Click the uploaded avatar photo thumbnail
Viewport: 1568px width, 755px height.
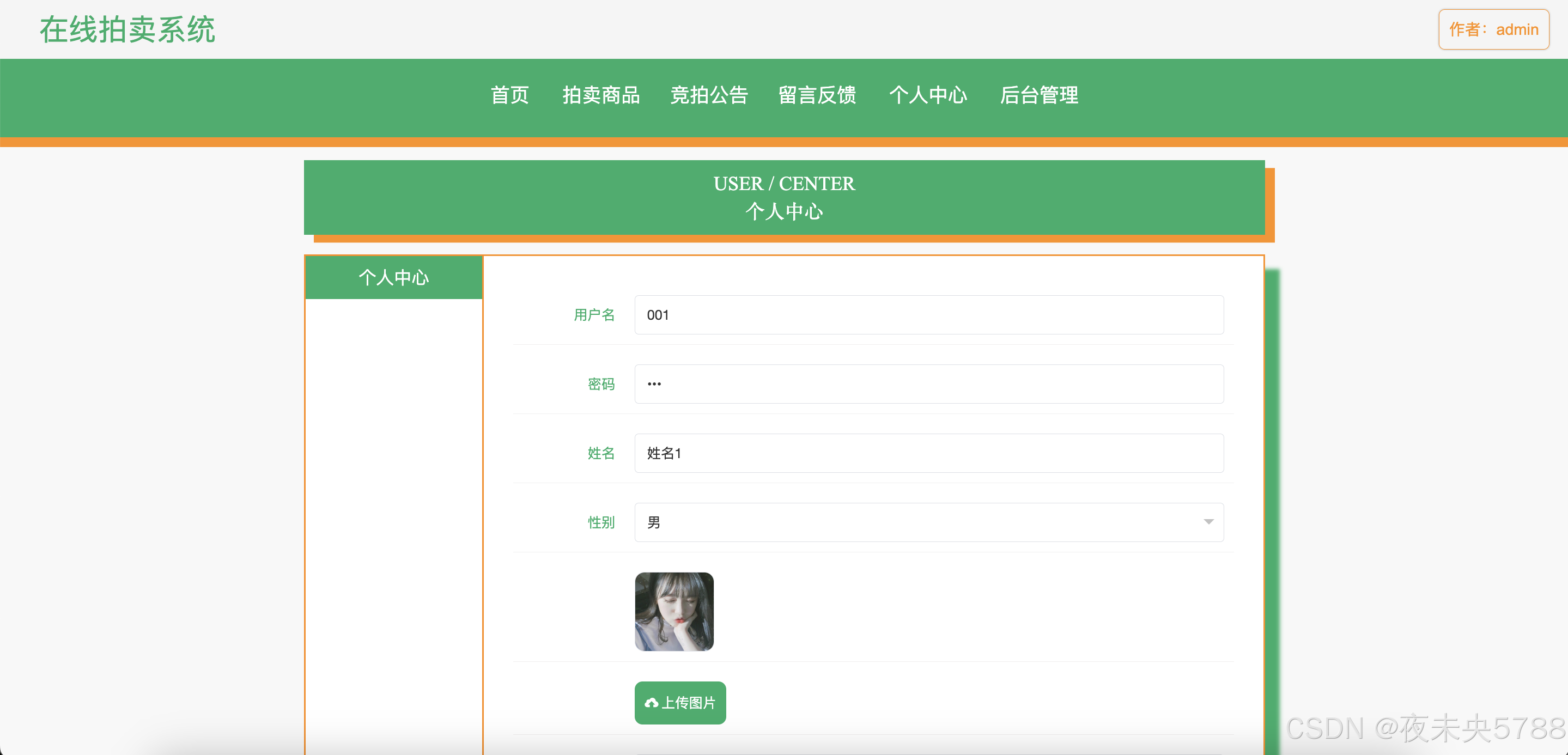674,611
